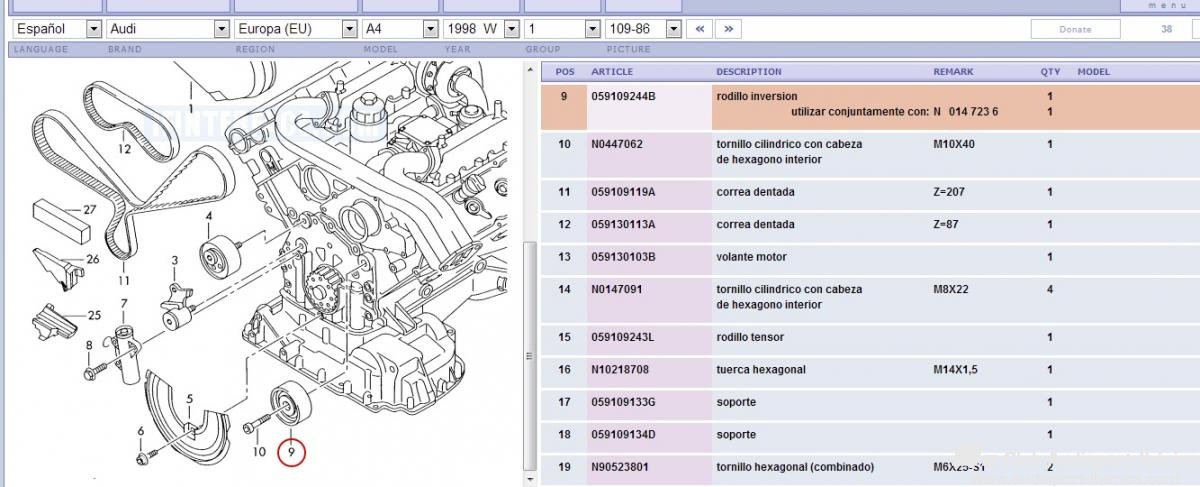1200x487 pixels.
Task: Open the Group dropdown showing 1
Action: pos(563,29)
